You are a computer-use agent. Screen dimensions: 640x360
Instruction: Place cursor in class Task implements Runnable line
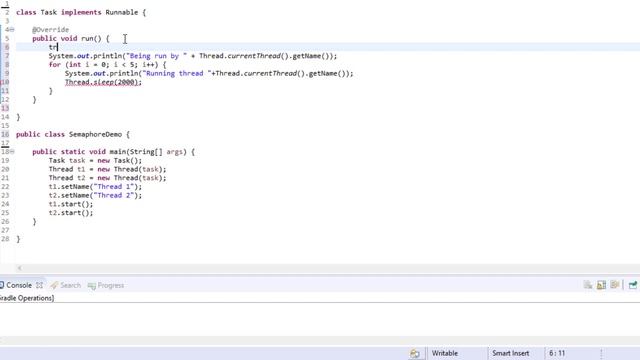click(81, 12)
